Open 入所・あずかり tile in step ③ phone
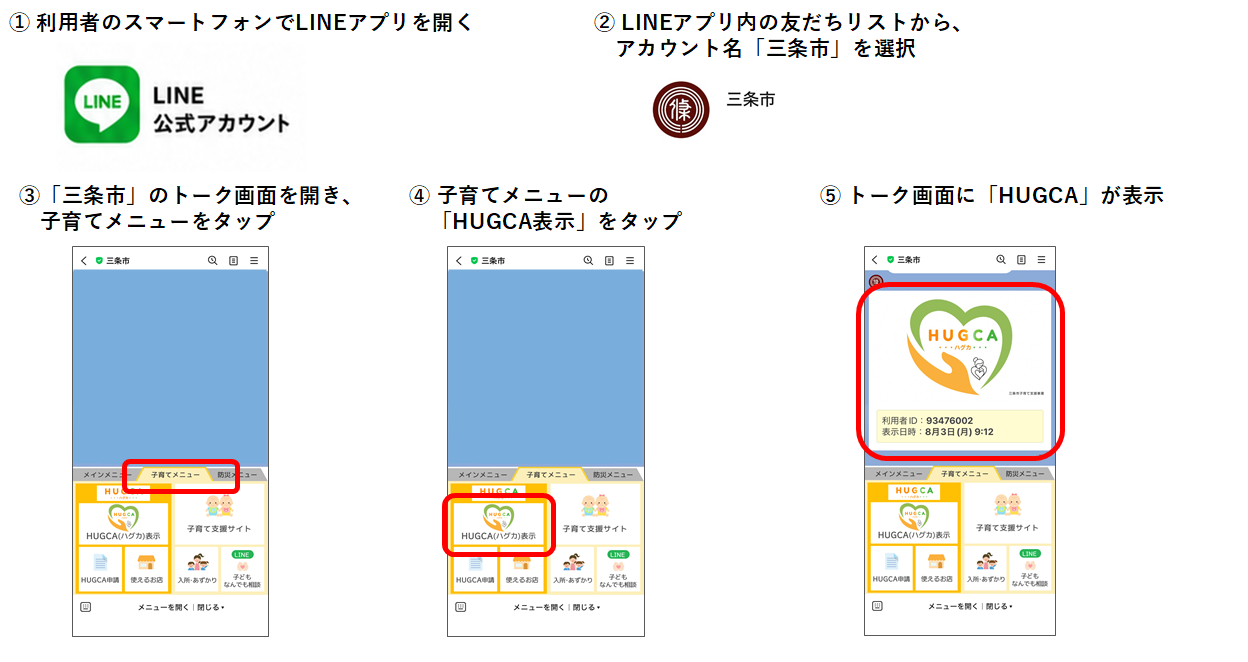Screen dimensions: 1248x662 [x=197, y=569]
